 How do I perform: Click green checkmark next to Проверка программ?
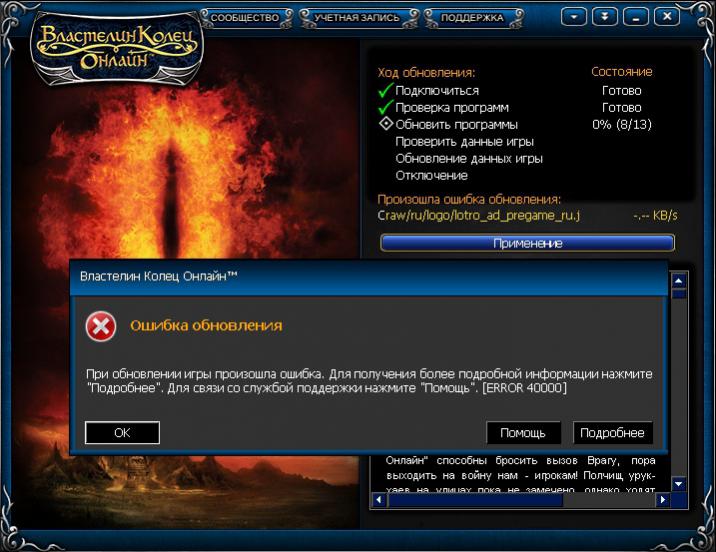[384, 108]
